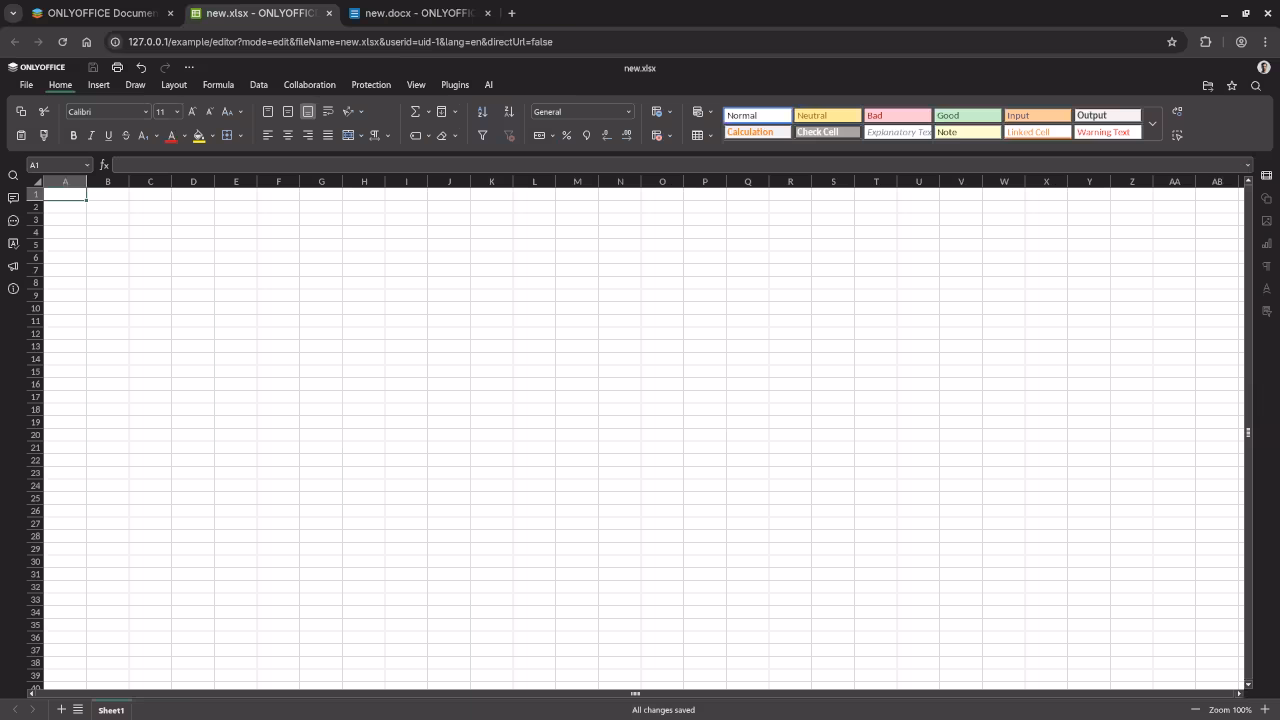Toggle italic formatting
This screenshot has height=720, width=1280.
91,135
